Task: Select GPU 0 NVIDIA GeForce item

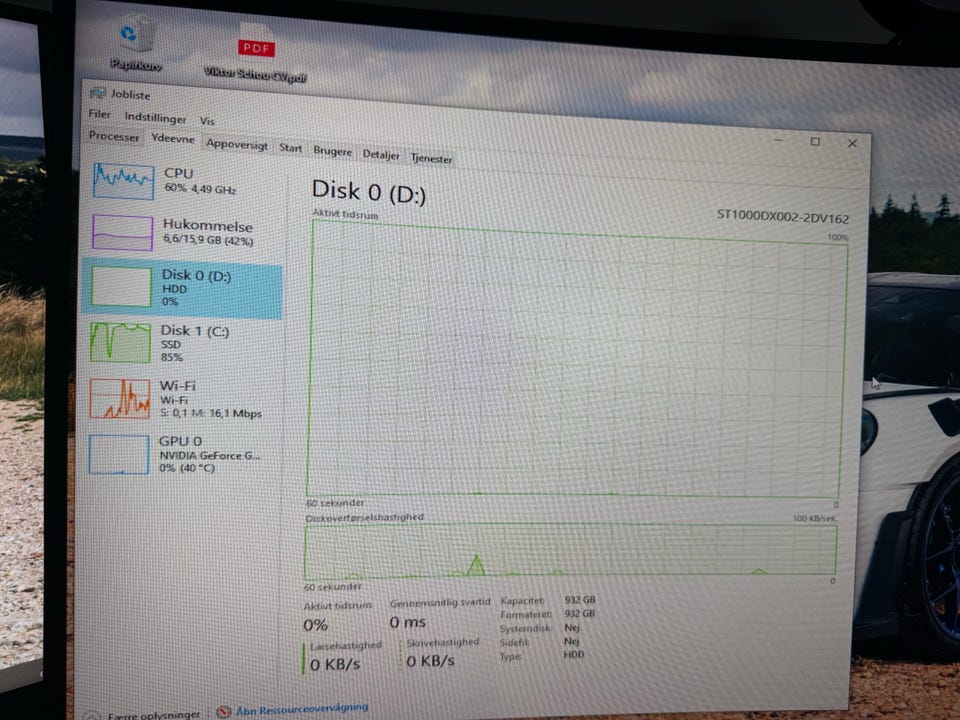Action: [179, 454]
